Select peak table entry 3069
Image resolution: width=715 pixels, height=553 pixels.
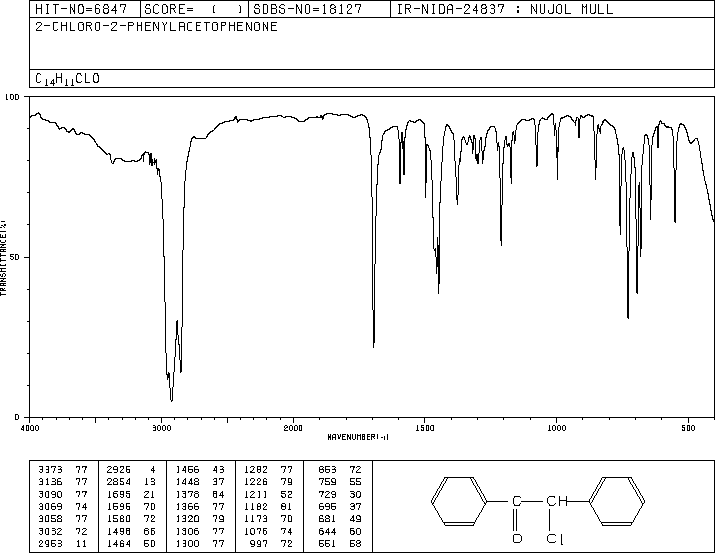(63, 506)
